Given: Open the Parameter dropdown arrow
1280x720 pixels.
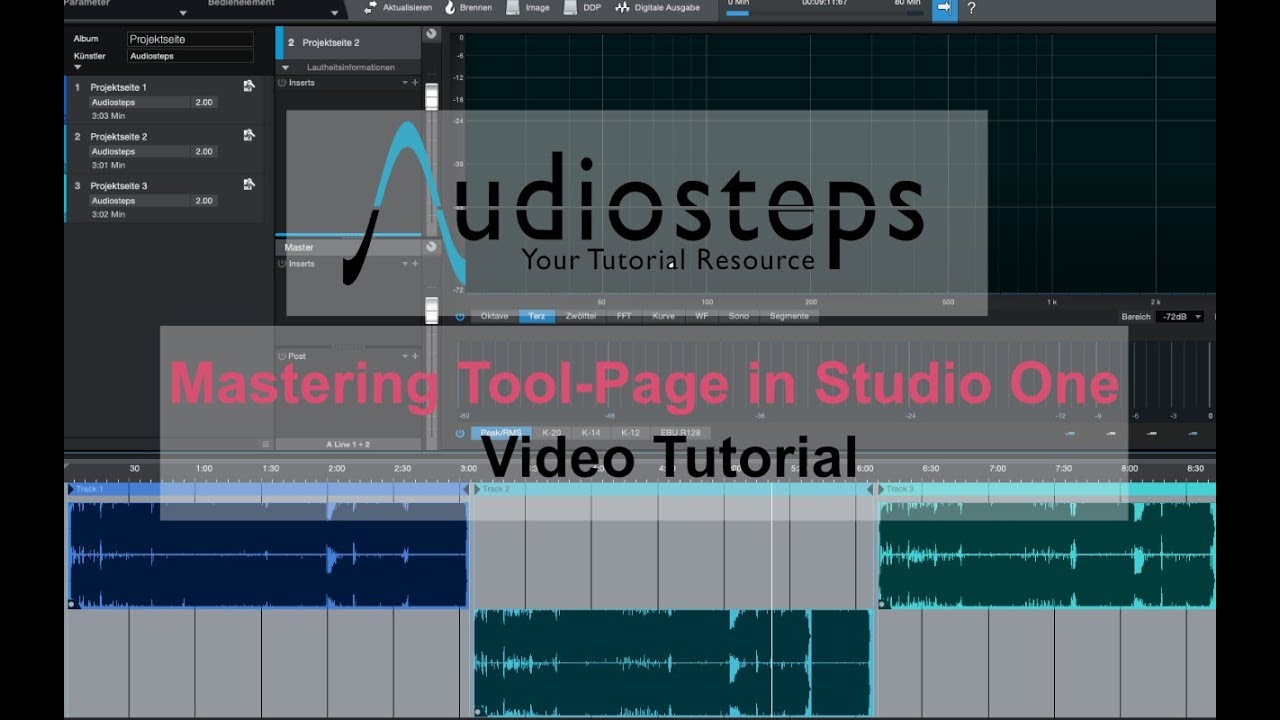Looking at the screenshot, I should pyautogui.click(x=183, y=14).
